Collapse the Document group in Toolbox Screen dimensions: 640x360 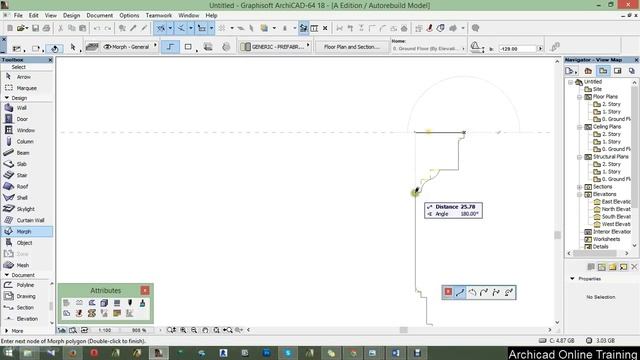(7, 275)
